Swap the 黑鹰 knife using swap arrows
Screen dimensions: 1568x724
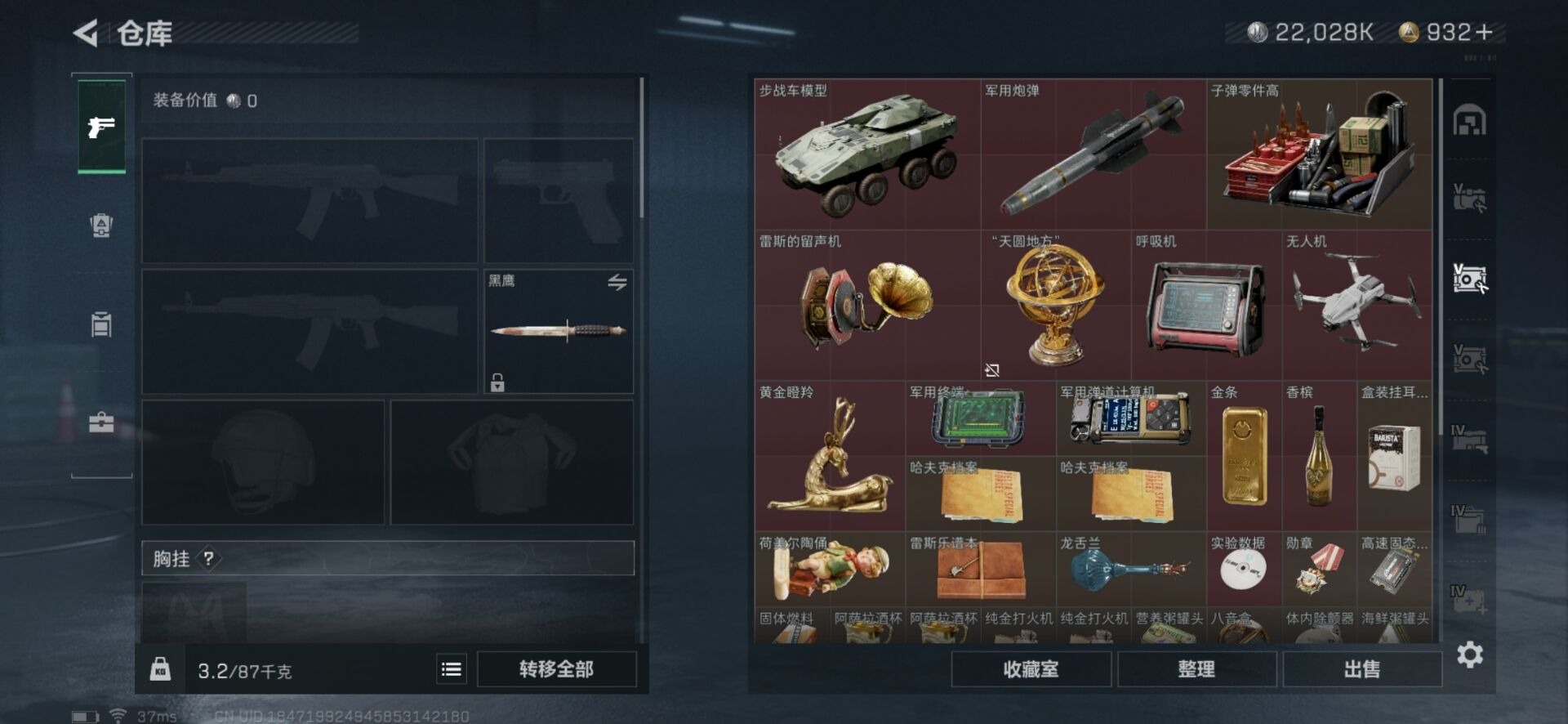click(617, 283)
